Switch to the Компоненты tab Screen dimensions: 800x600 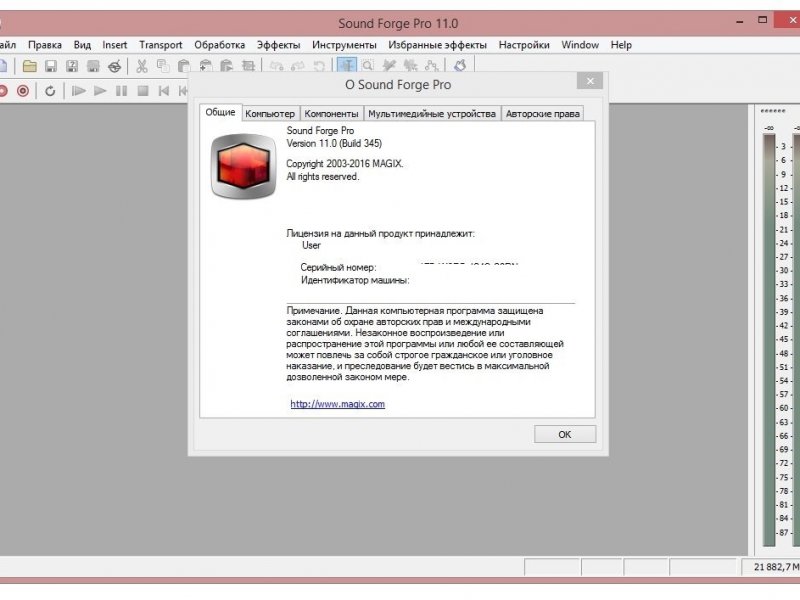(332, 114)
